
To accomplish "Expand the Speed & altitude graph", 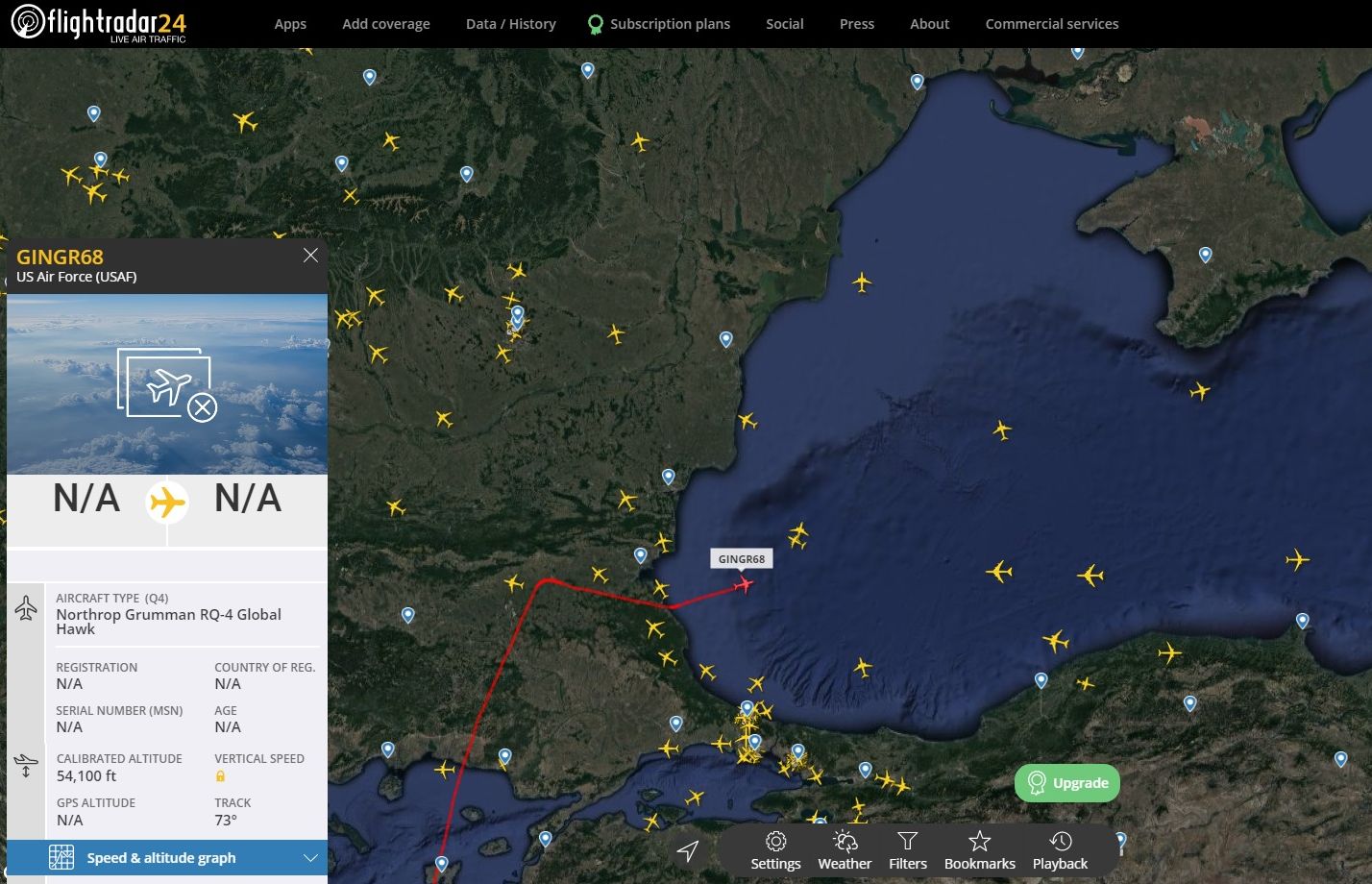I will (x=167, y=858).
